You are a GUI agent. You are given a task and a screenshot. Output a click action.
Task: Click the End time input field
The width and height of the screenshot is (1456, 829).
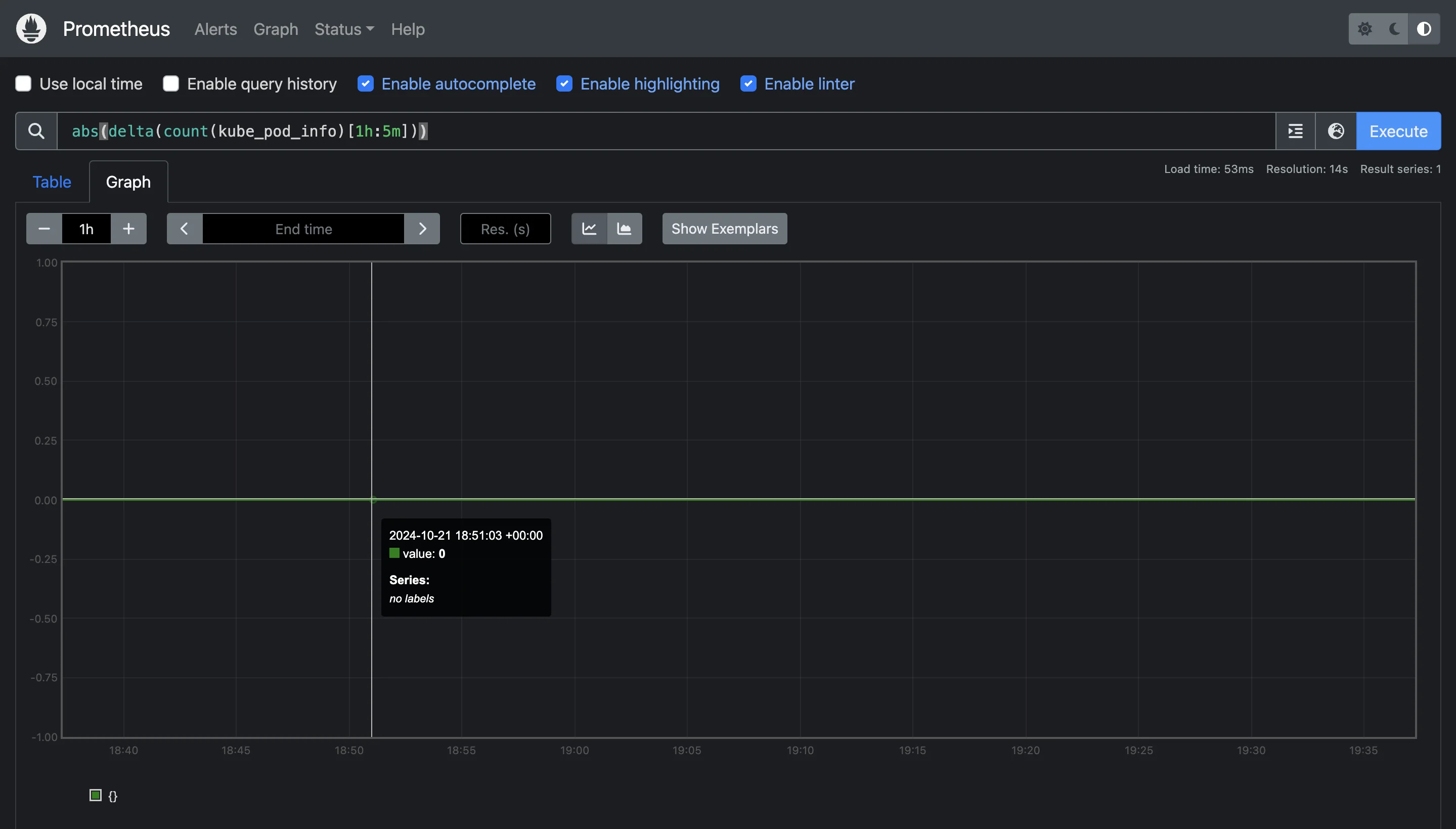tap(303, 229)
